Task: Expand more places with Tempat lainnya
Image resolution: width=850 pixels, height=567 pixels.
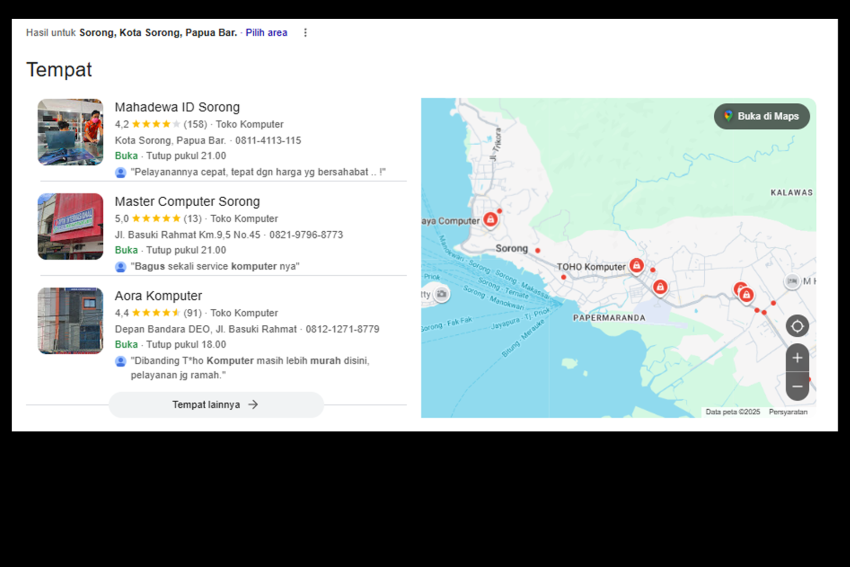Action: (216, 405)
